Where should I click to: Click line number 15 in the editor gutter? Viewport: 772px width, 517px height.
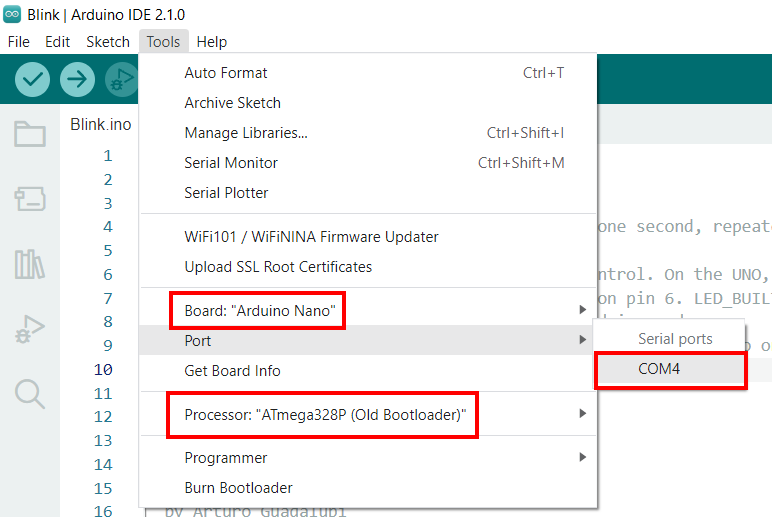(x=103, y=488)
